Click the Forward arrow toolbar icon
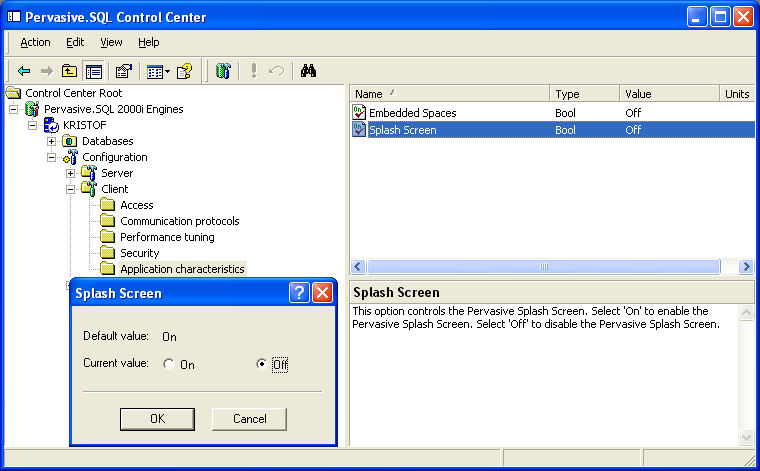 tap(47, 72)
